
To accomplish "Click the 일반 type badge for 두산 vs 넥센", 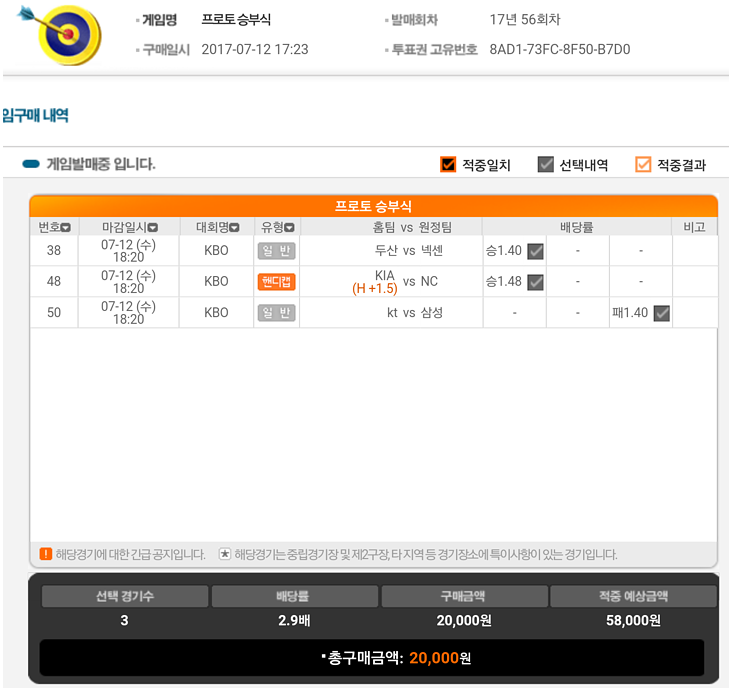I will pyautogui.click(x=277, y=251).
